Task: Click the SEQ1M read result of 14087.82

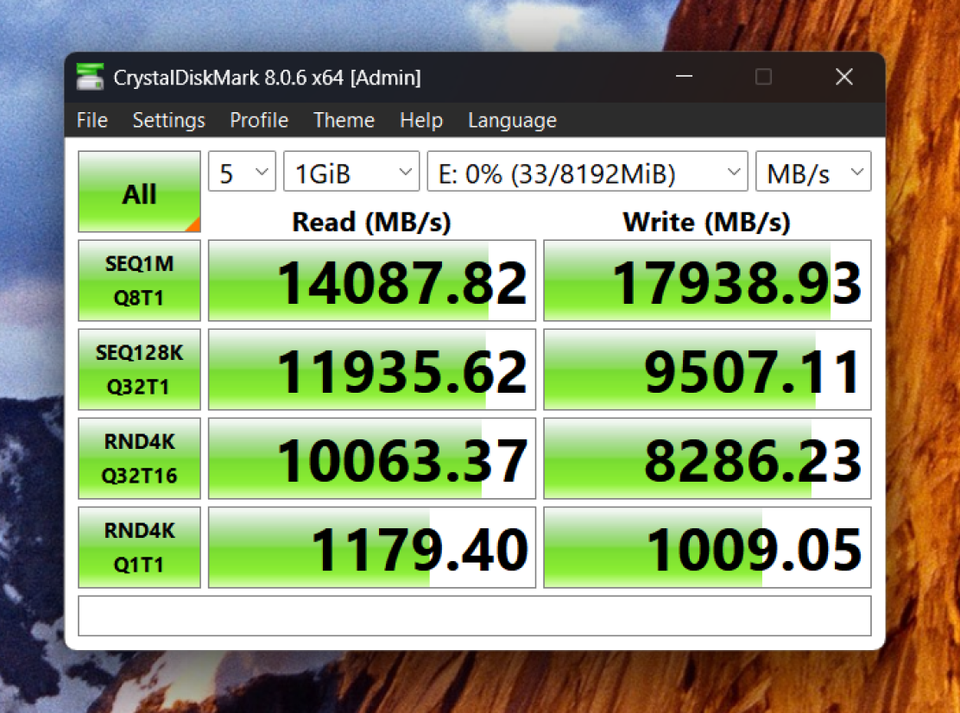Action: click(371, 279)
